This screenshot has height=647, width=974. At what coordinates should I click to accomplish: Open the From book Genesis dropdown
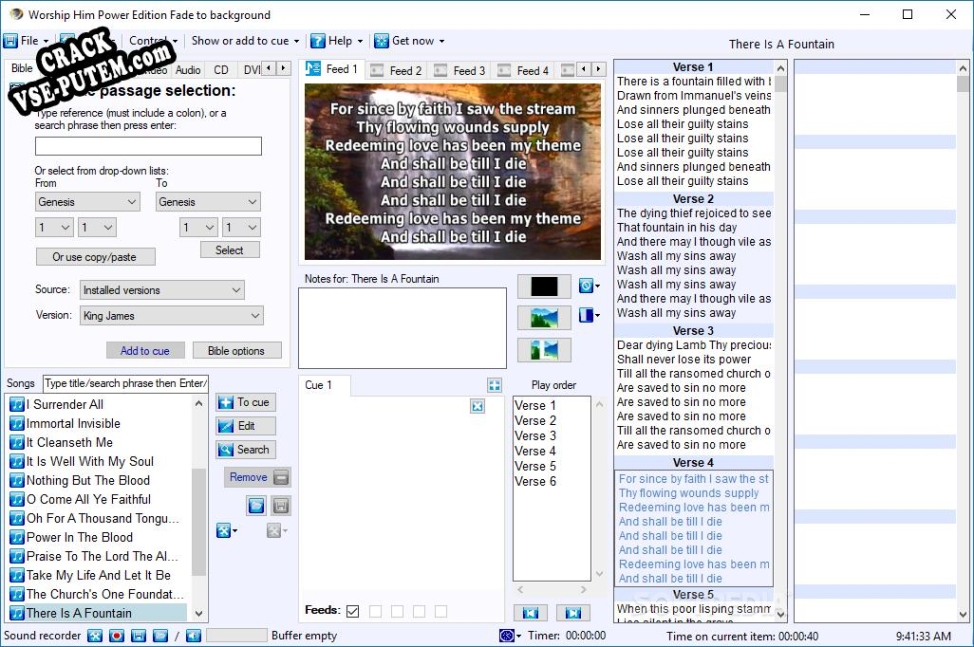(88, 202)
